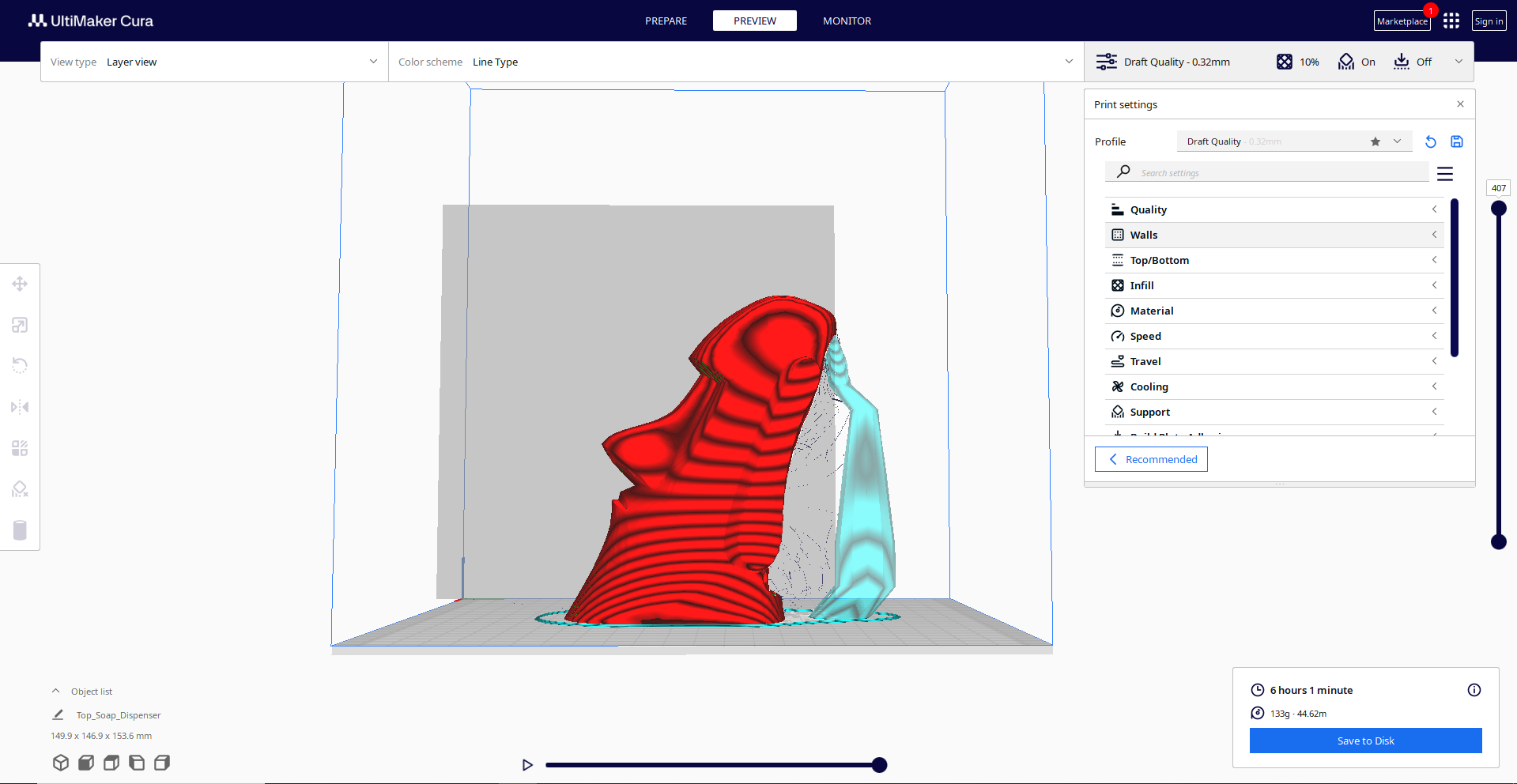The image size is (1517, 784).
Task: Expand the Material settings category
Action: coord(1274,311)
